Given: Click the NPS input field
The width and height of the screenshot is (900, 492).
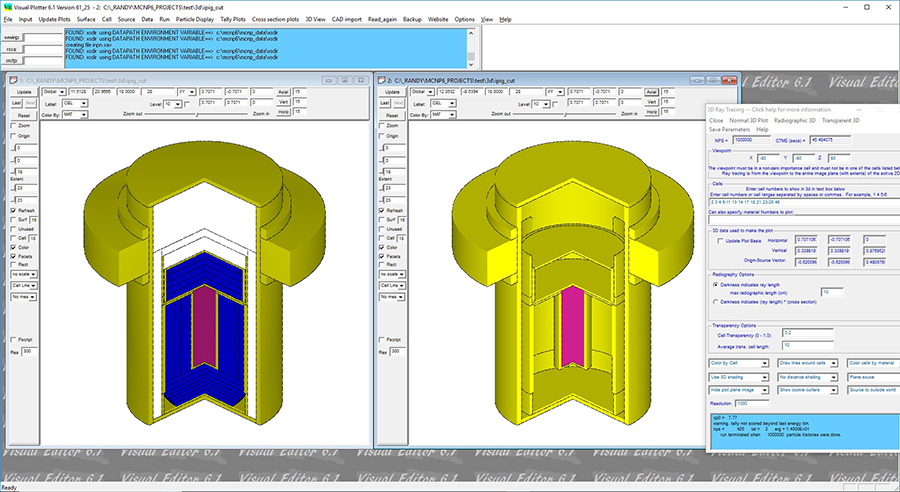Looking at the screenshot, I should pos(751,140).
